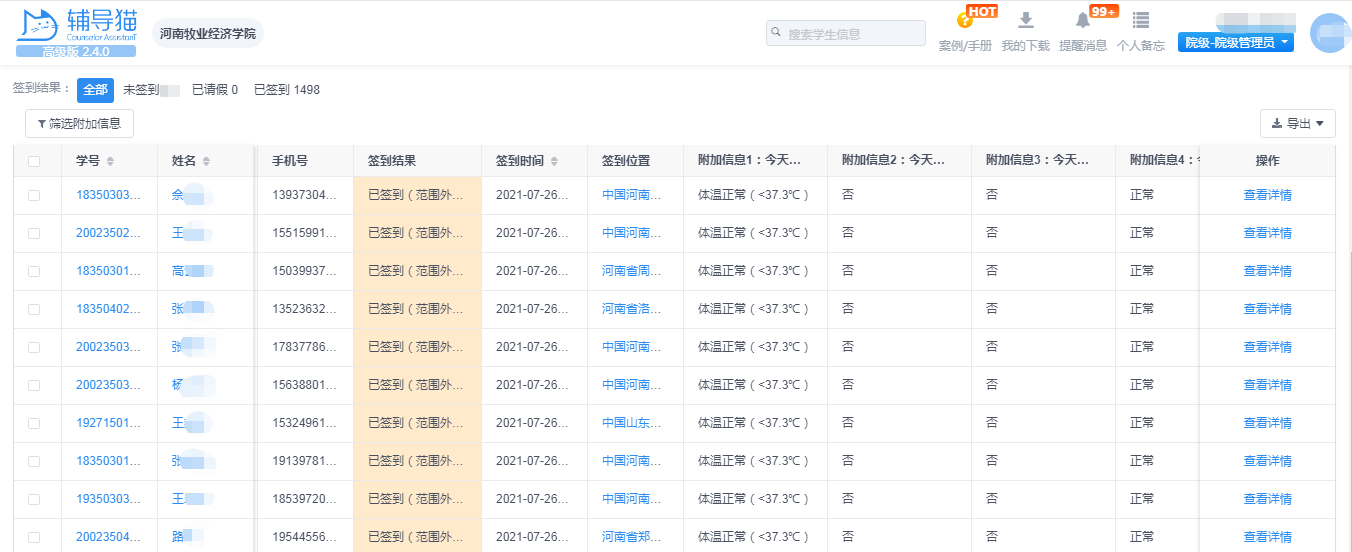
Task: Expand the 导出 export dropdown
Action: tap(1297, 124)
